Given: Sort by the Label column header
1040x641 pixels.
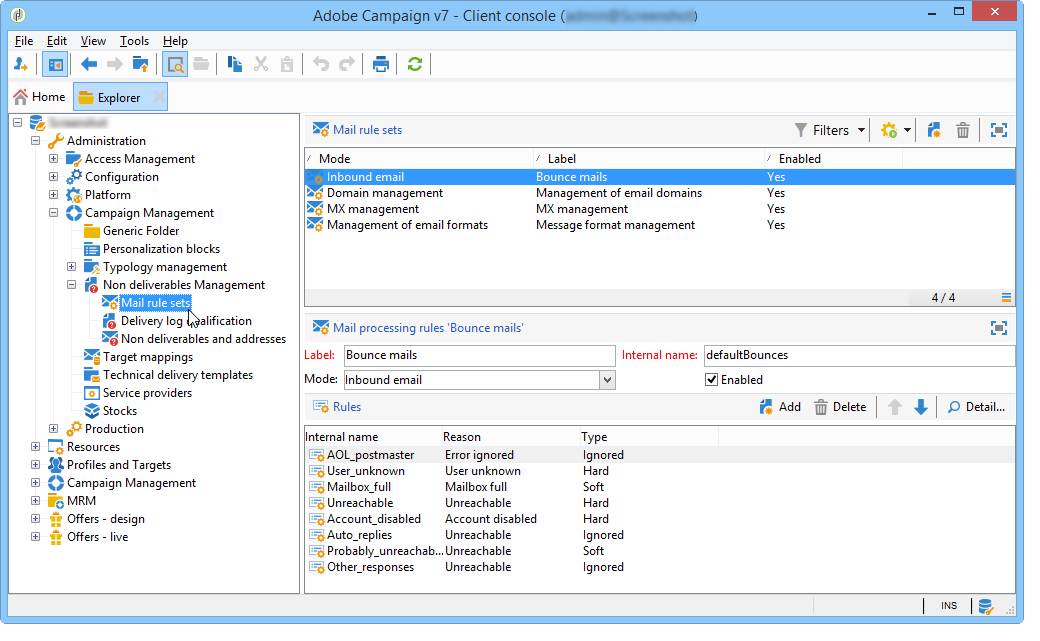Looking at the screenshot, I should tap(649, 159).
